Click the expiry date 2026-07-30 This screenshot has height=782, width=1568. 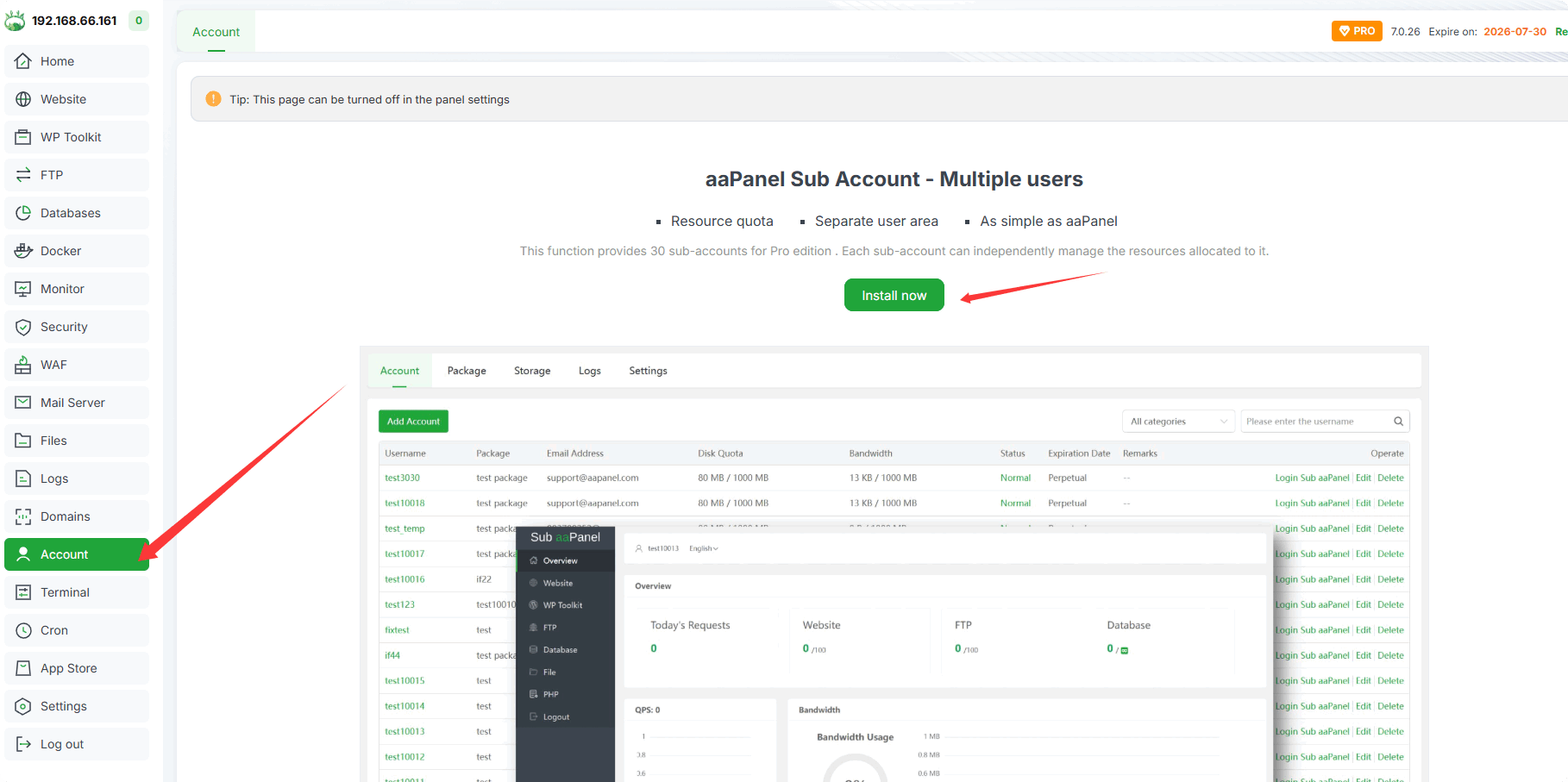(1515, 32)
